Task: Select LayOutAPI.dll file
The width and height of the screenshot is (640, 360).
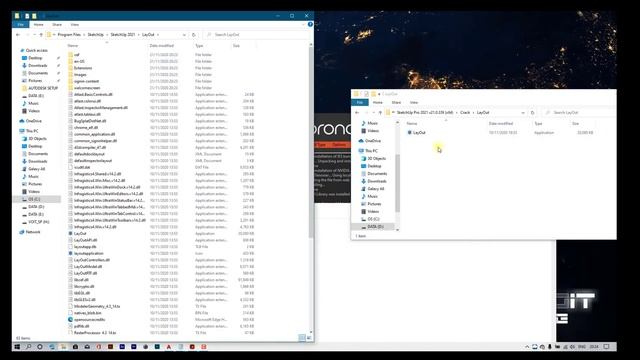Action: coord(85,240)
